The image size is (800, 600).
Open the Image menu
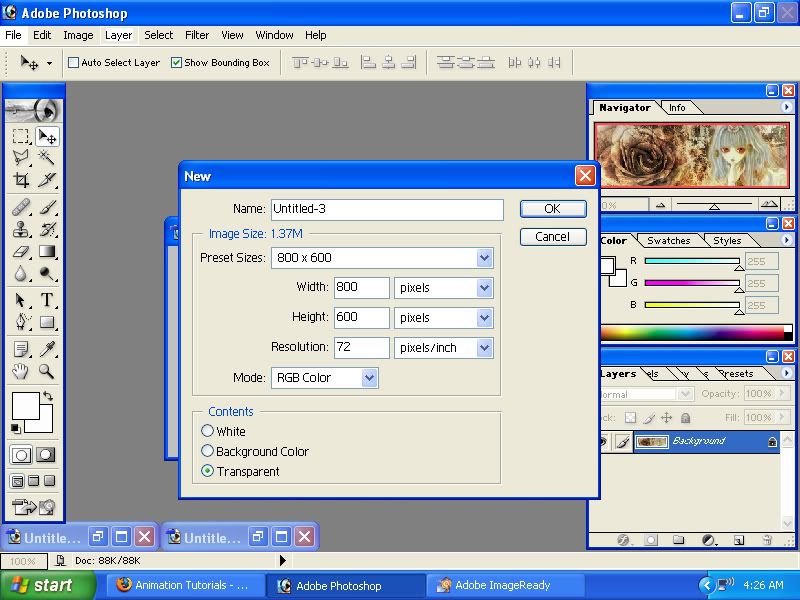click(78, 35)
